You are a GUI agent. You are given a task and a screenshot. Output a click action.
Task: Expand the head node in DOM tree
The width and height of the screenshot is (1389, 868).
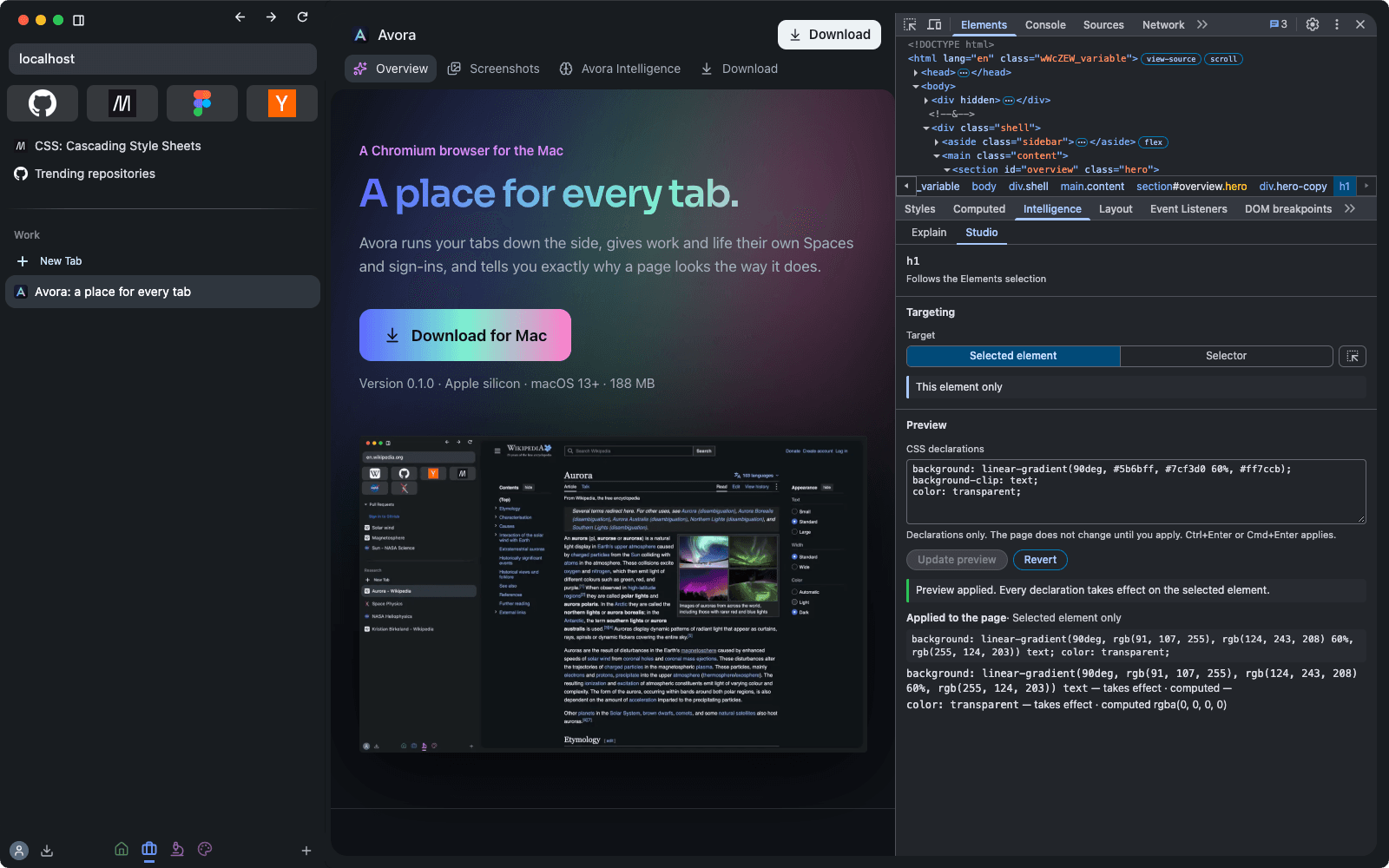(x=916, y=73)
